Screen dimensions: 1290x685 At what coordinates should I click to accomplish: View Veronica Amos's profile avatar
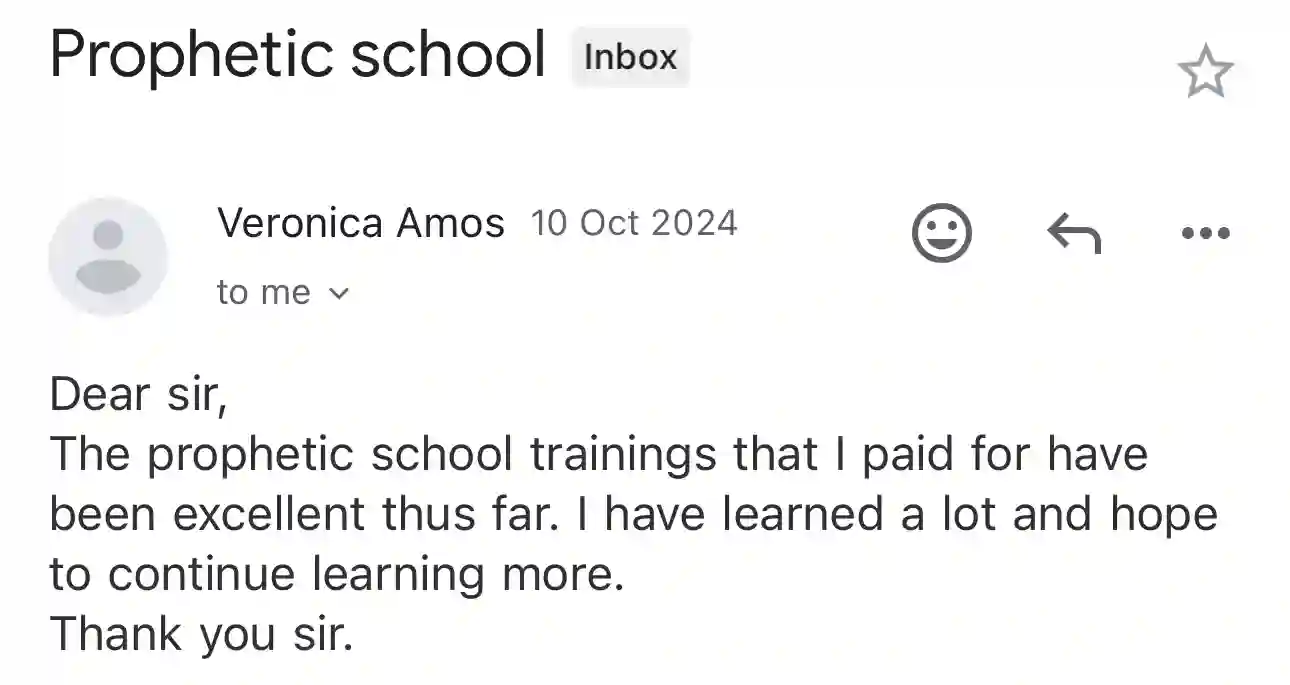pos(108,257)
